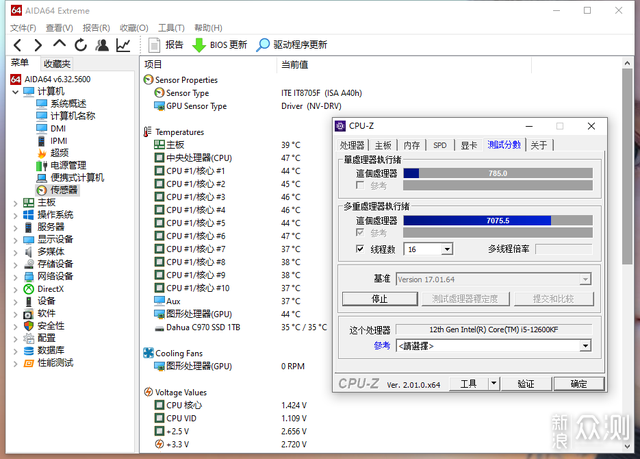The image size is (640, 459).
Task: Switch to CPU-Z 内存 tab
Action: click(411, 145)
